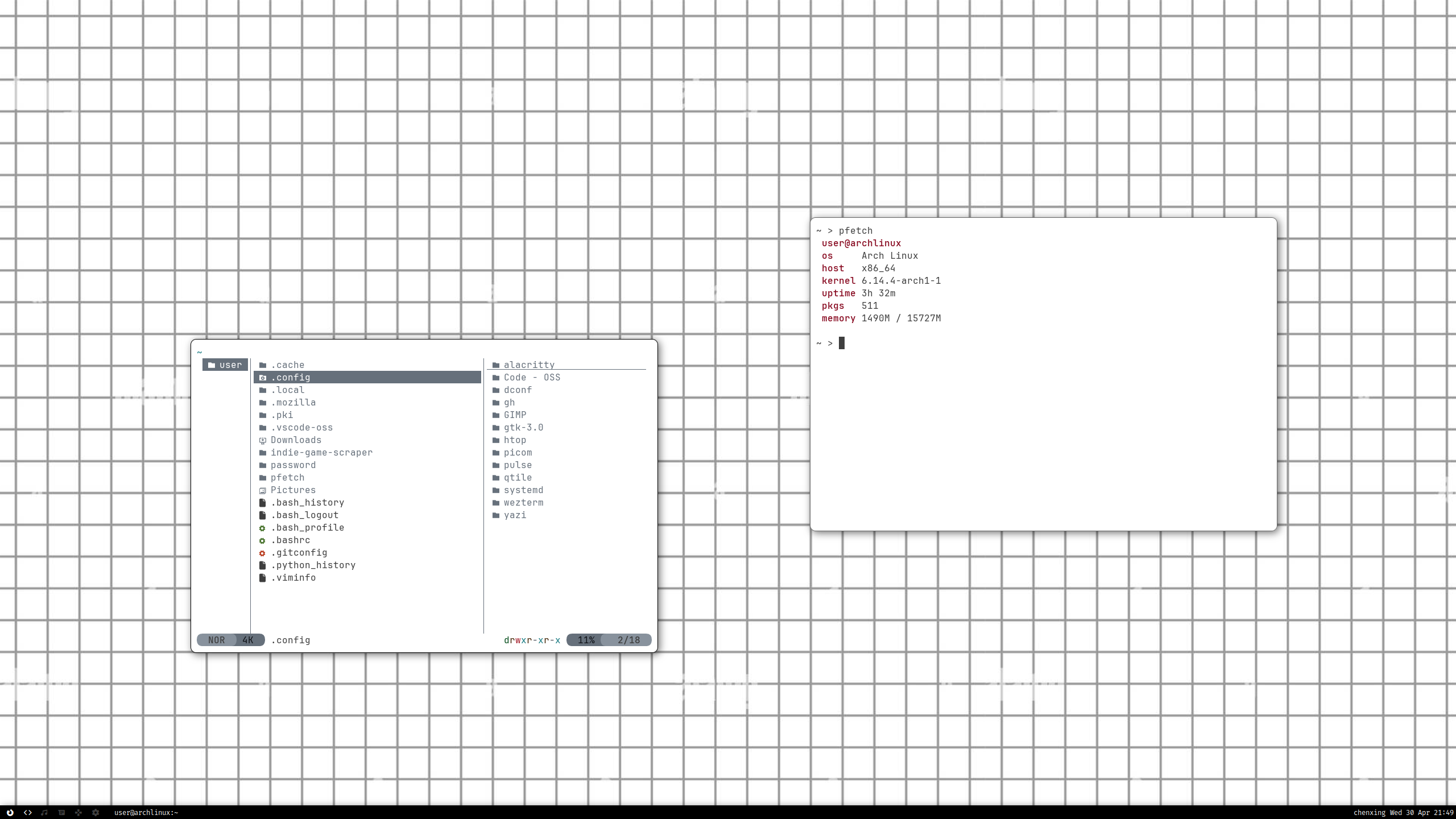Switch to the music workspace icon
The image size is (1456, 819).
point(44,812)
